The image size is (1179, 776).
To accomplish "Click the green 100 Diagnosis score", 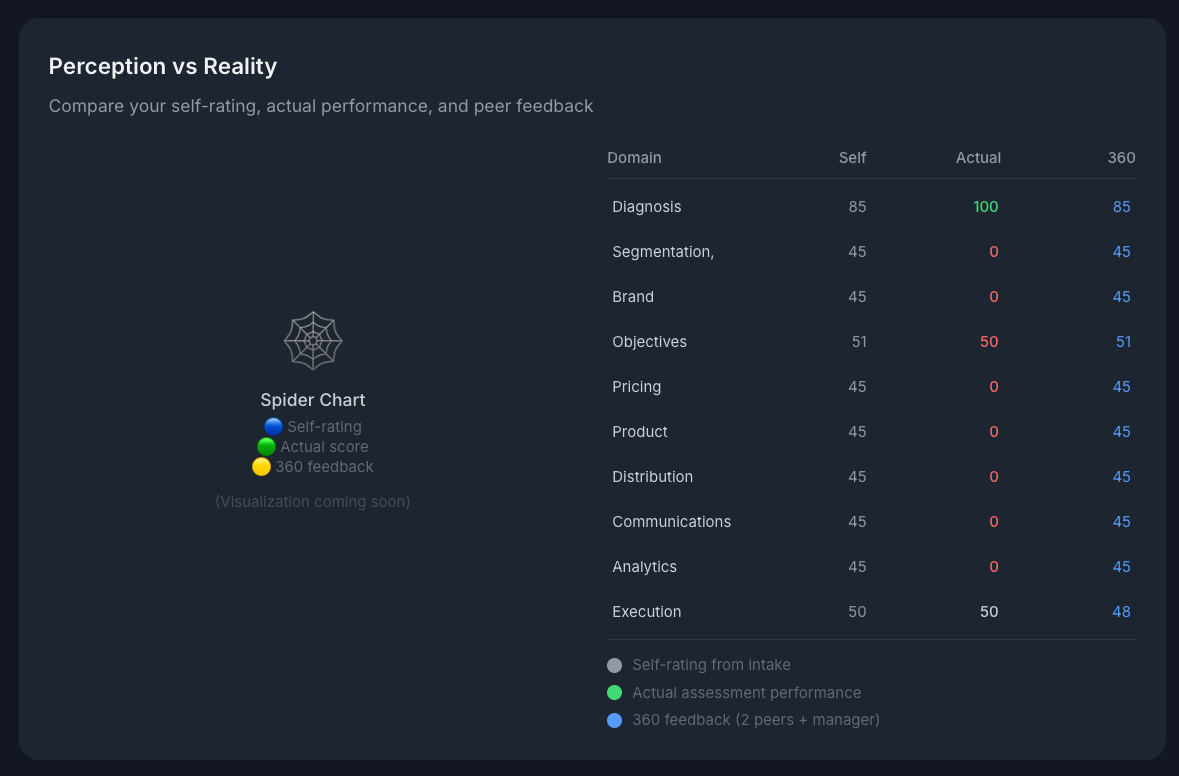I will click(985, 206).
